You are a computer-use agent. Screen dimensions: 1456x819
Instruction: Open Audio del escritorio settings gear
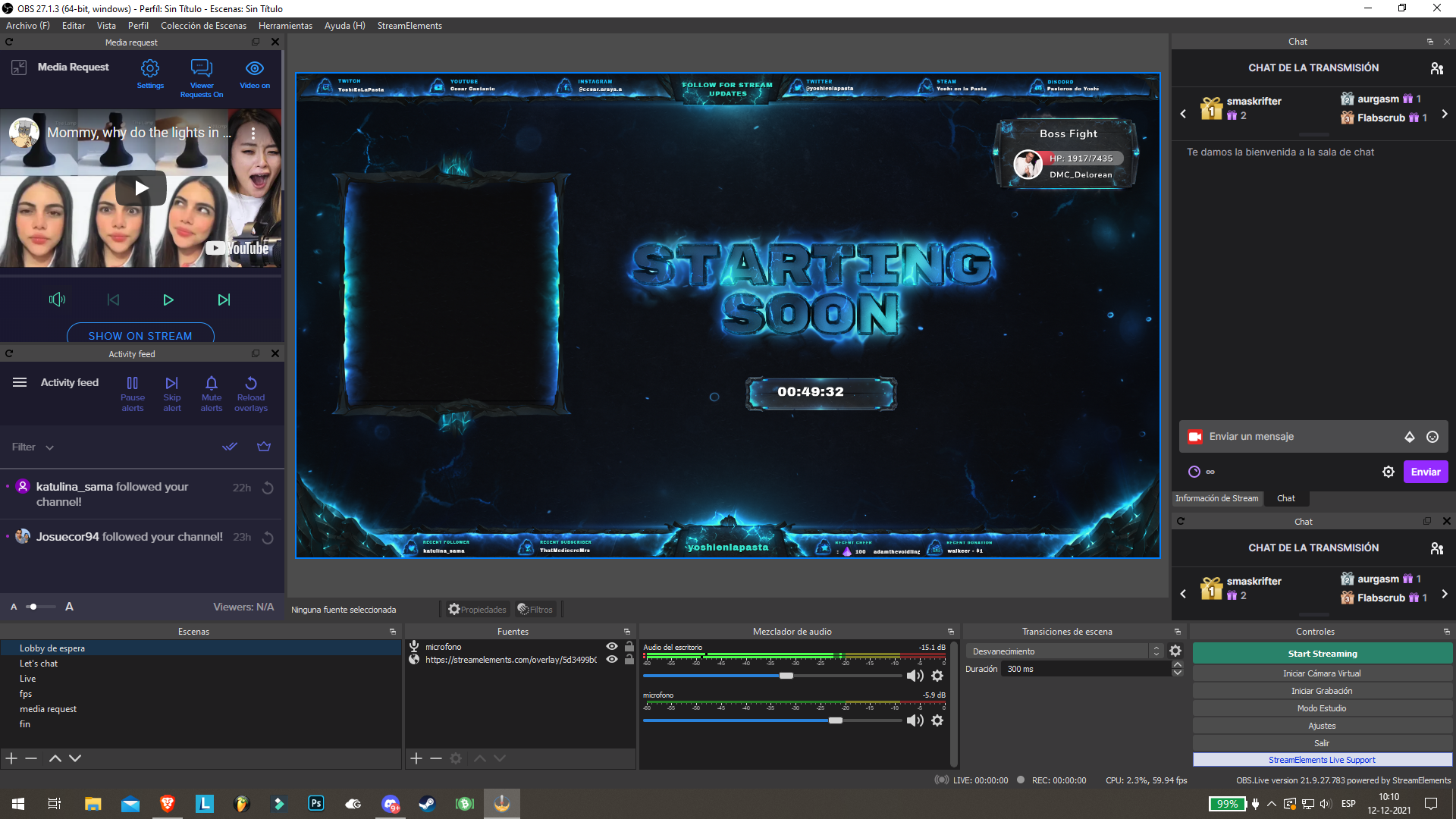(x=937, y=676)
